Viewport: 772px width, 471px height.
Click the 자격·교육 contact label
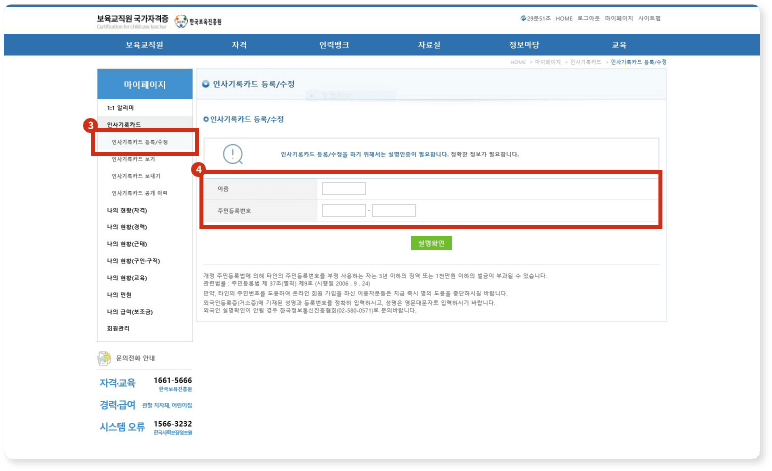pyautogui.click(x=117, y=383)
